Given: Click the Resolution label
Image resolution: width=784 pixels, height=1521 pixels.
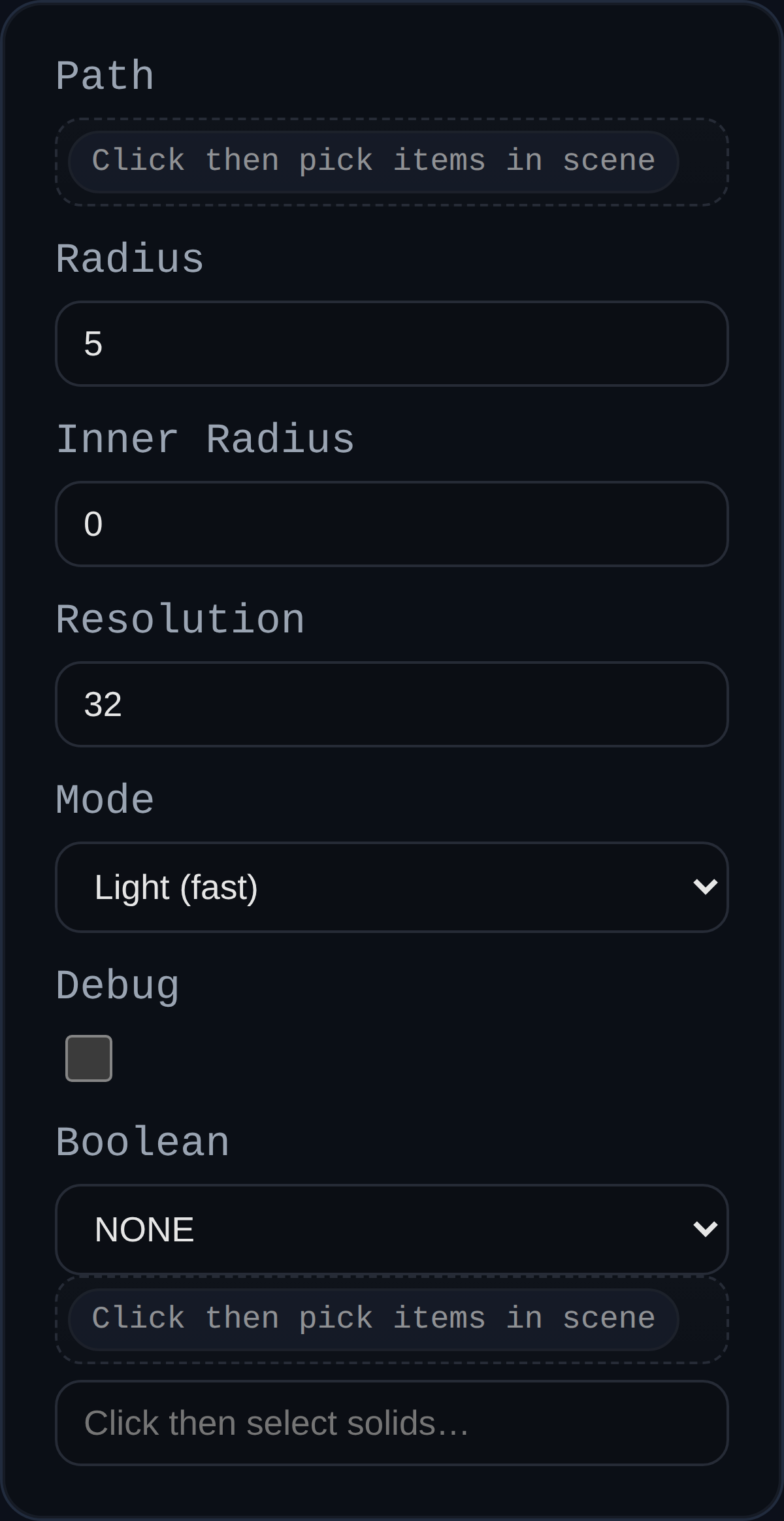Looking at the screenshot, I should pos(180,619).
